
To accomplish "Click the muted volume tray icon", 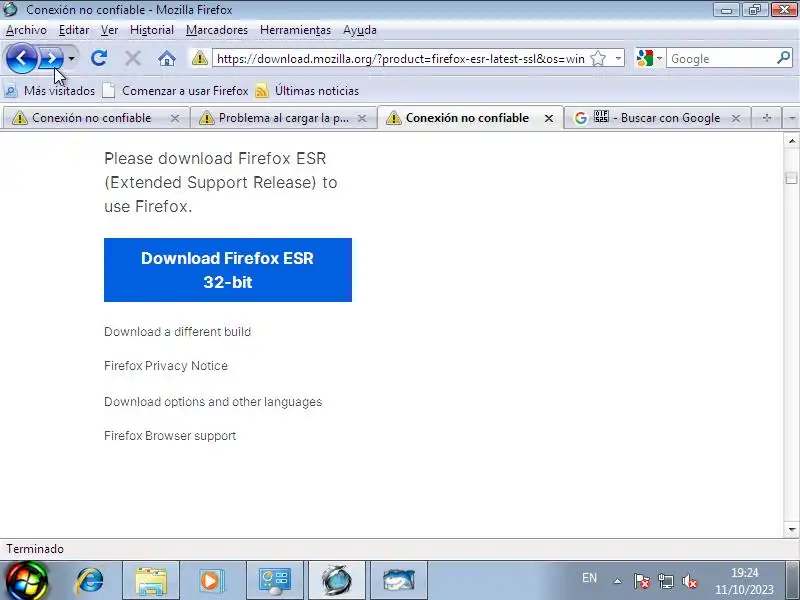I will pos(690,581).
